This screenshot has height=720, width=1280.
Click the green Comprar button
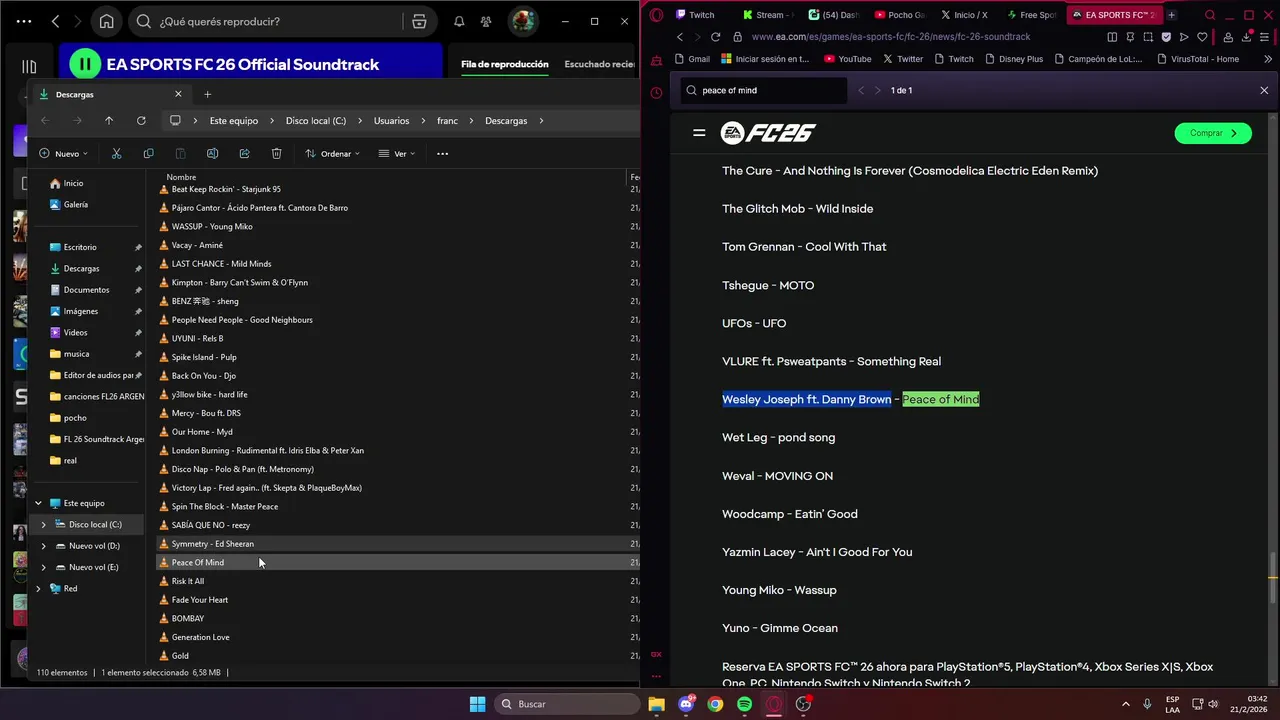[x=1213, y=133]
